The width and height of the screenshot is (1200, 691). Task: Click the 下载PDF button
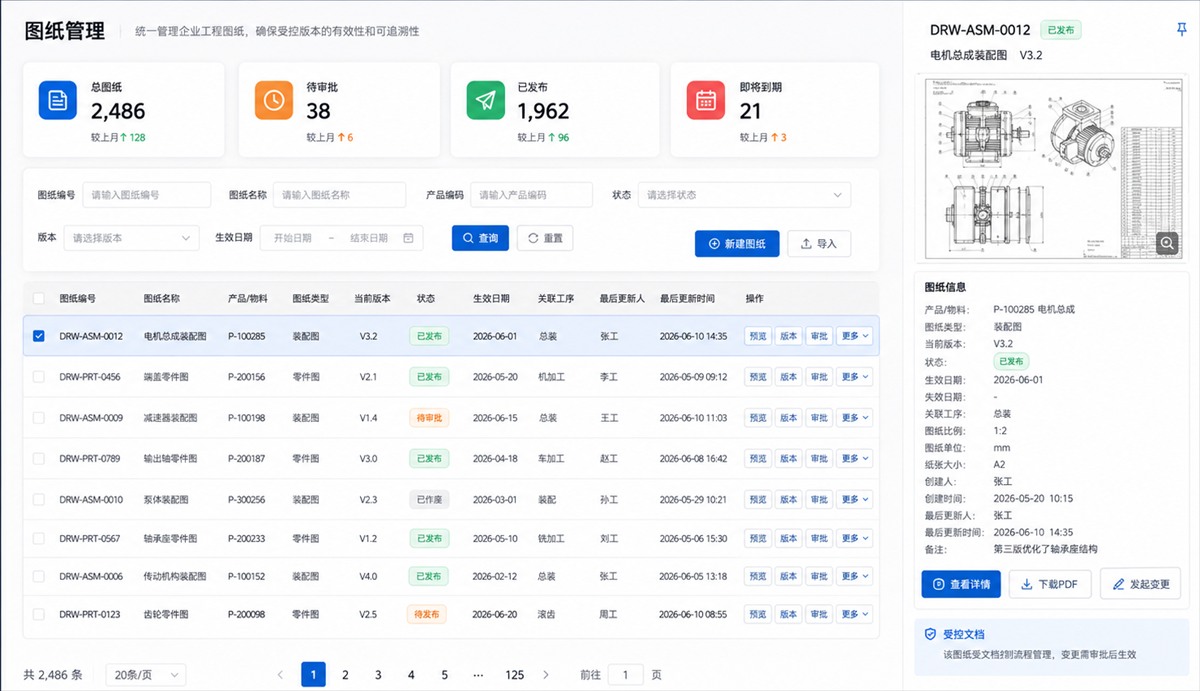tap(1050, 583)
